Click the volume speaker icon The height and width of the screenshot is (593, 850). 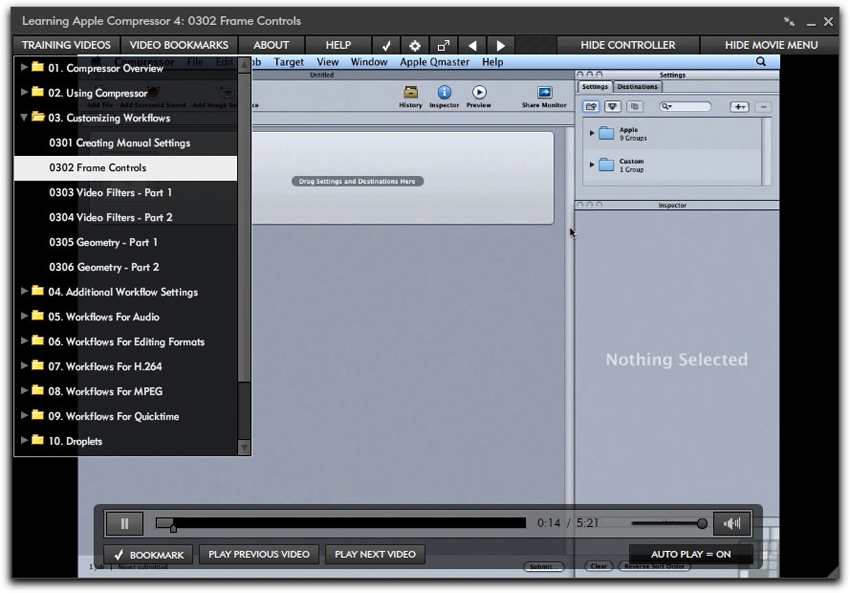pyautogui.click(x=732, y=523)
